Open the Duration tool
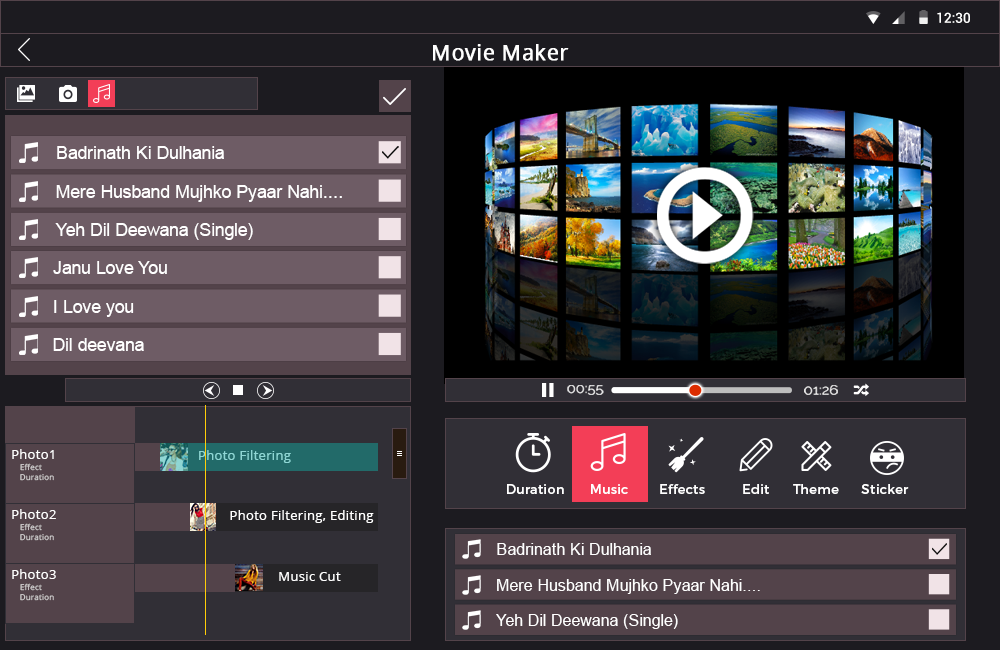The height and width of the screenshot is (650, 1000). 534,464
